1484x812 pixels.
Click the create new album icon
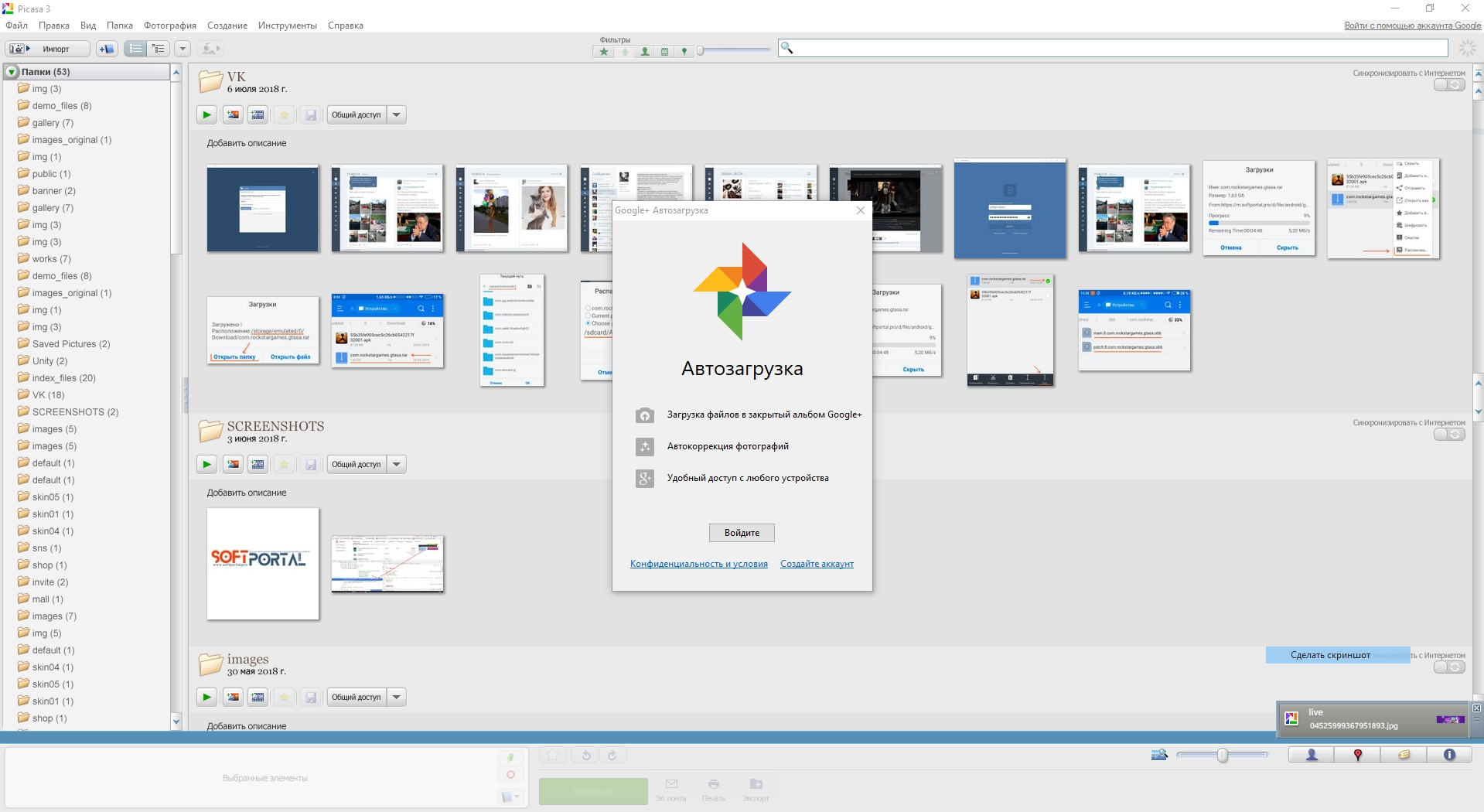pyautogui.click(x=107, y=49)
